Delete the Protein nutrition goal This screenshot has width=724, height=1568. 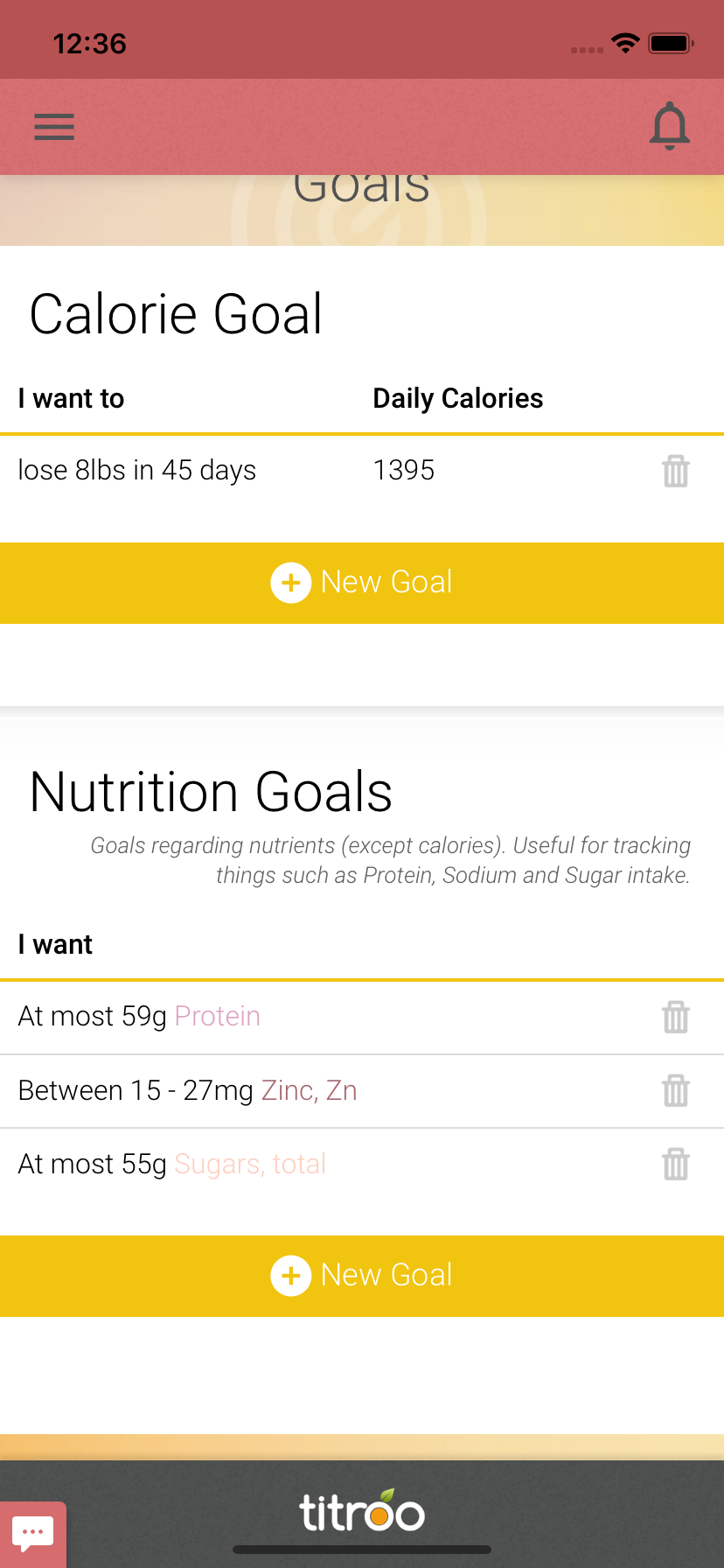click(676, 1018)
